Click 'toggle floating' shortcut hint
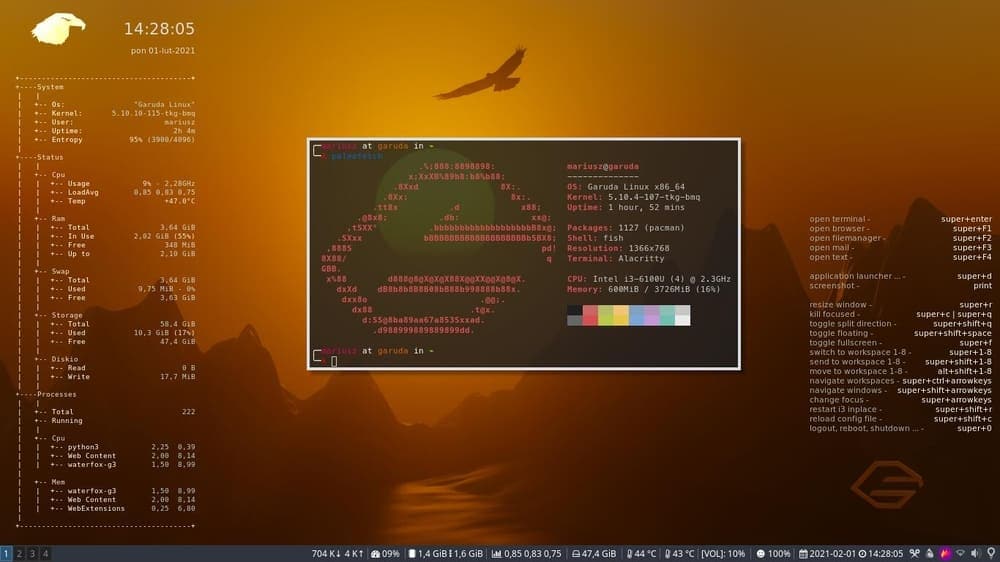 click(x=901, y=333)
